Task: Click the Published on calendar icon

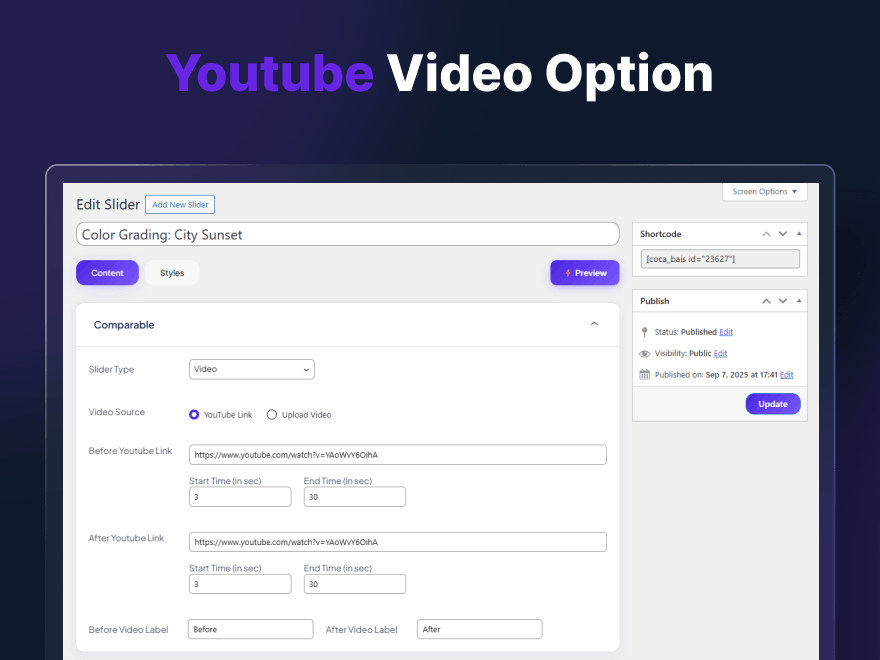Action: pyautogui.click(x=644, y=374)
